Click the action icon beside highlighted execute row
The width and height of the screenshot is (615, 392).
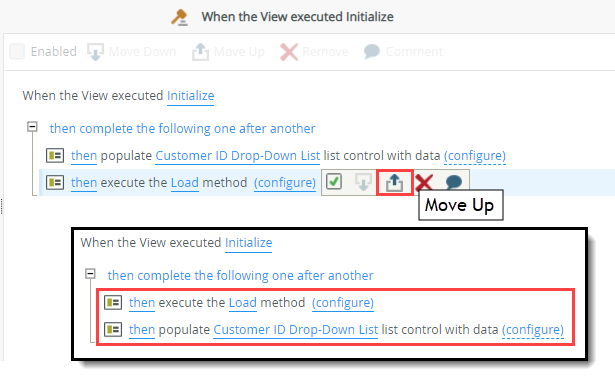pos(55,182)
